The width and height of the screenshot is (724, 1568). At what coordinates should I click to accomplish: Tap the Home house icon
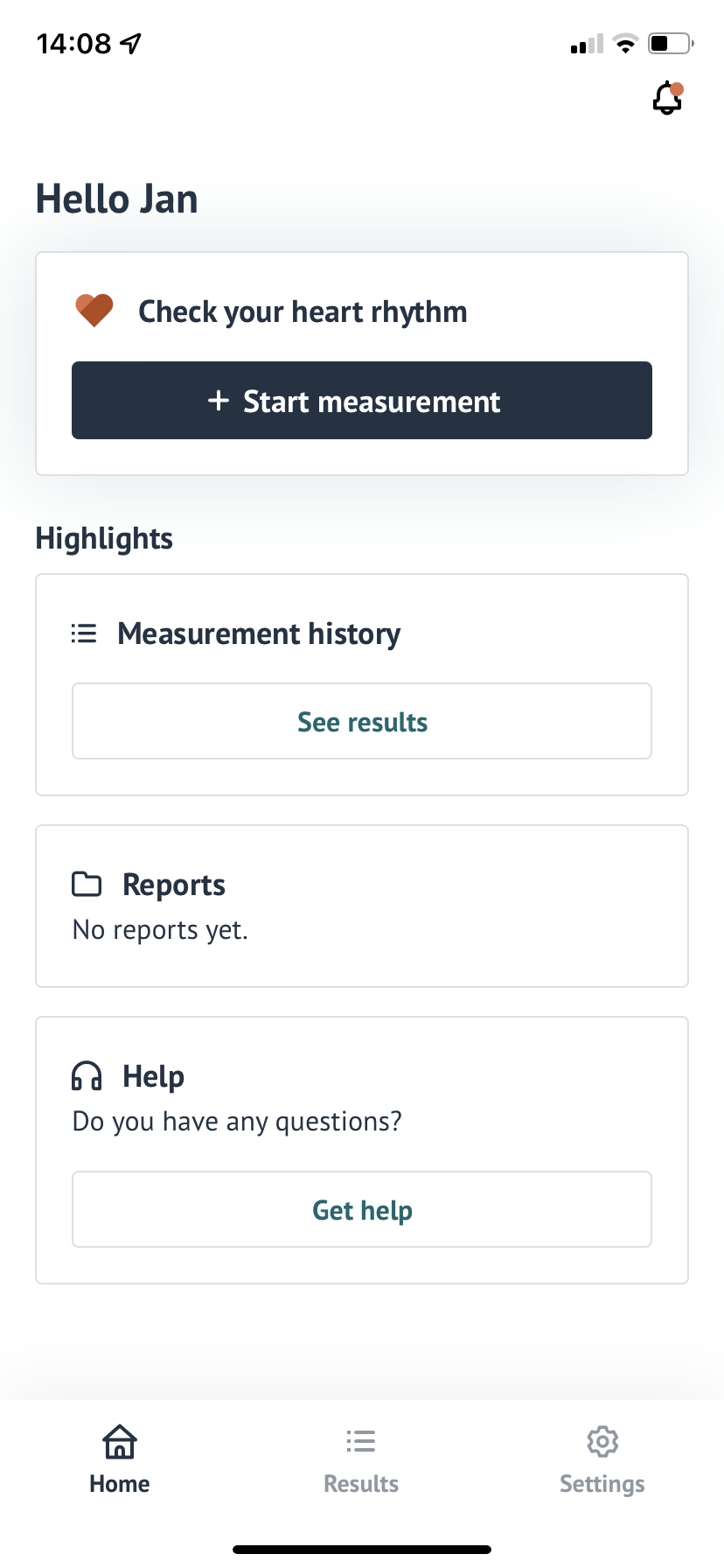click(x=120, y=1441)
